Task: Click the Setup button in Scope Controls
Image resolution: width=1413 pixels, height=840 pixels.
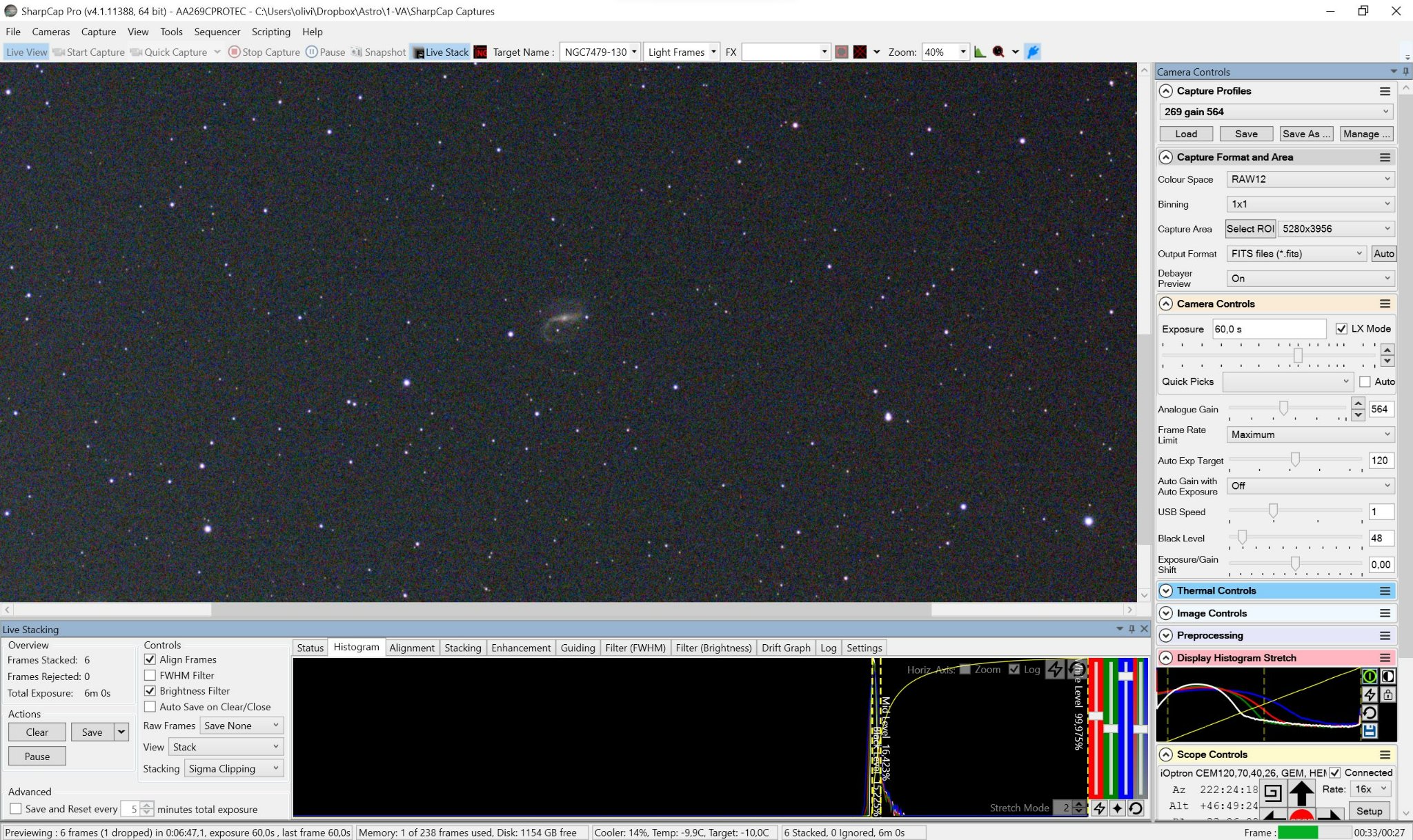Action: pos(1369,811)
